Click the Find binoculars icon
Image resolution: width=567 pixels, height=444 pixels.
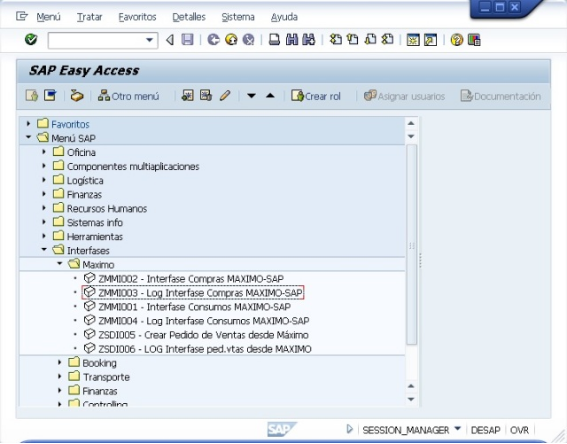point(291,39)
